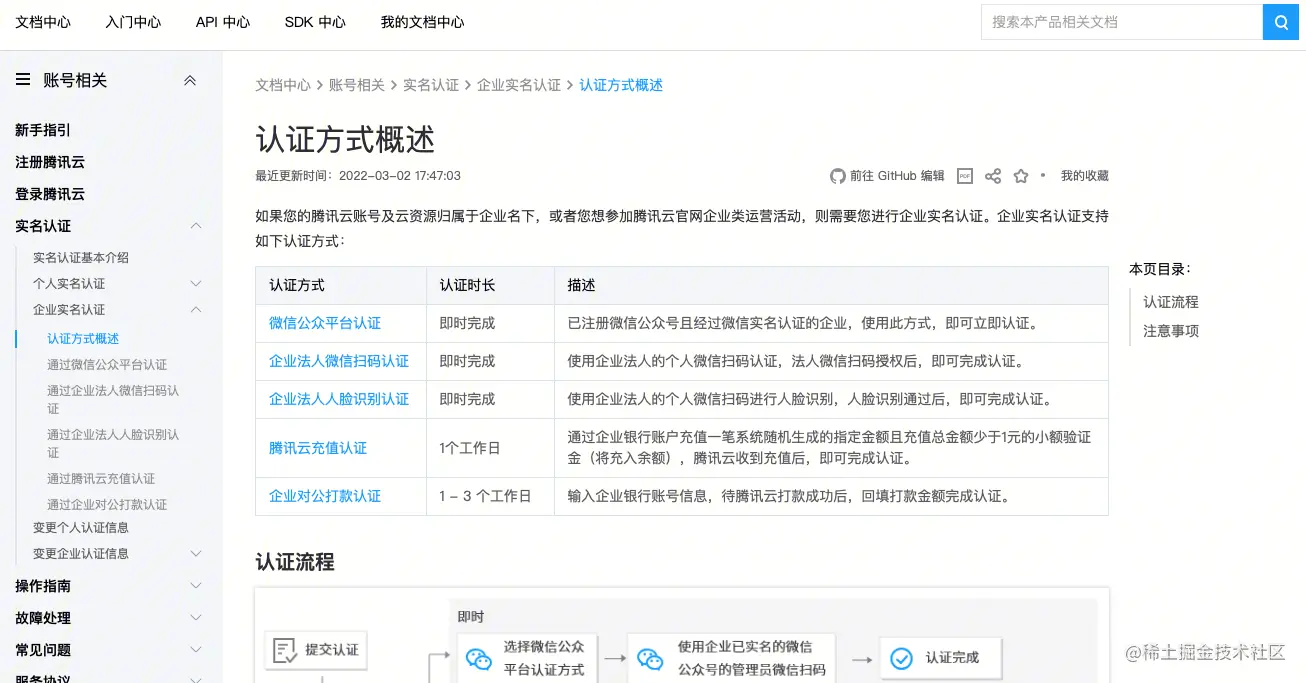The width and height of the screenshot is (1306, 683).
Task: Click the GitHub logo icon
Action: coord(838,176)
